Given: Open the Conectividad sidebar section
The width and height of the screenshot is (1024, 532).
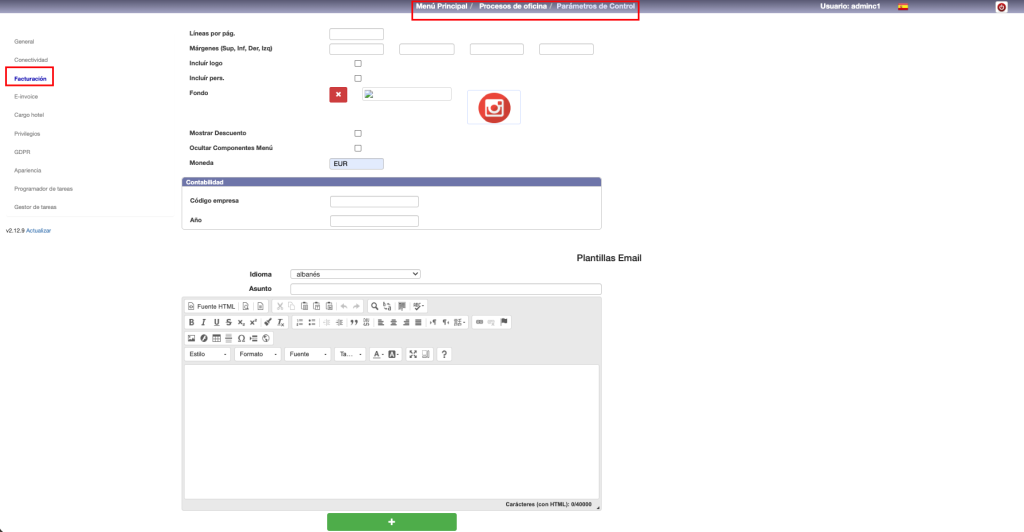Looking at the screenshot, I should [31, 60].
